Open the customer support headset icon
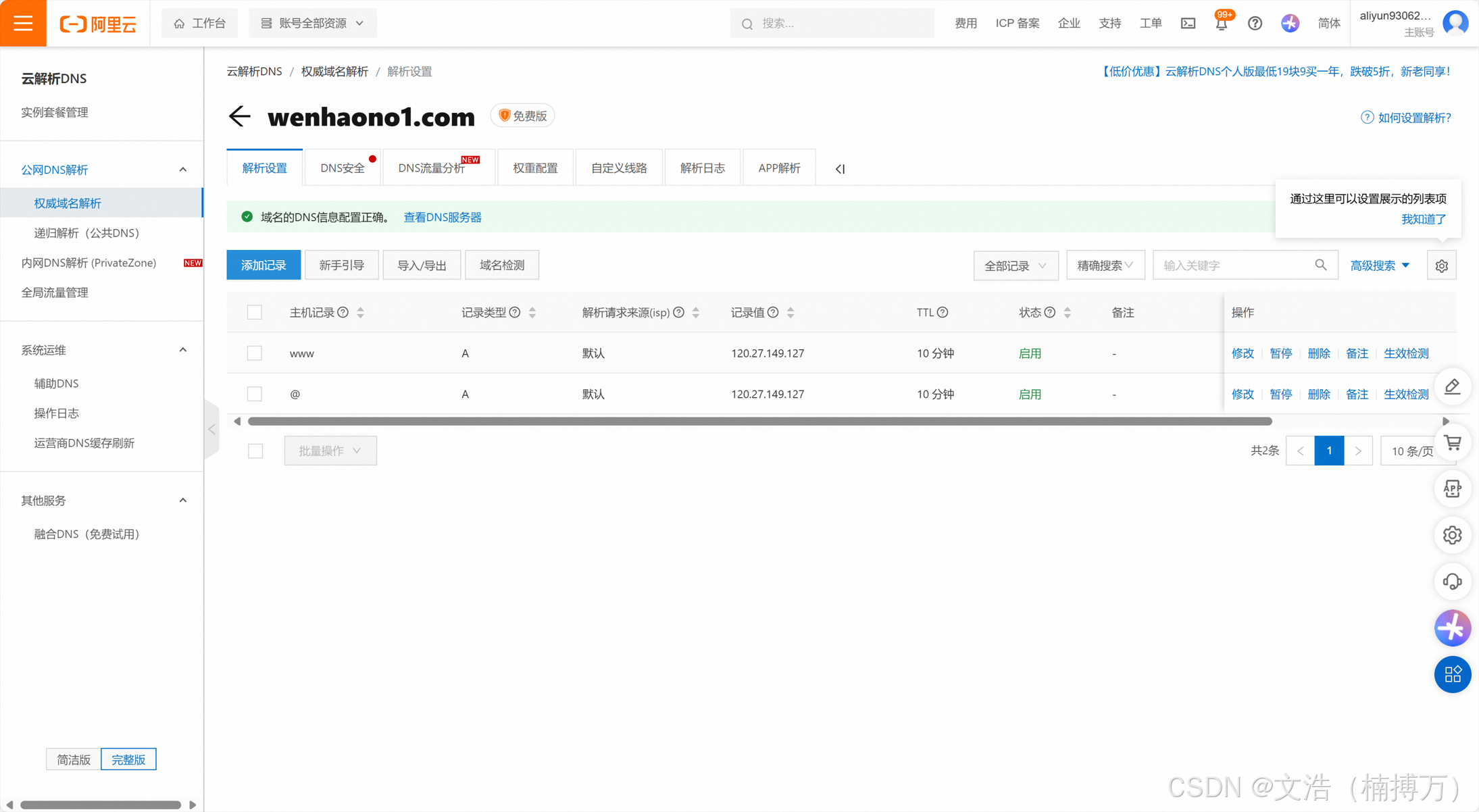Viewport: 1479px width, 812px height. coord(1452,582)
